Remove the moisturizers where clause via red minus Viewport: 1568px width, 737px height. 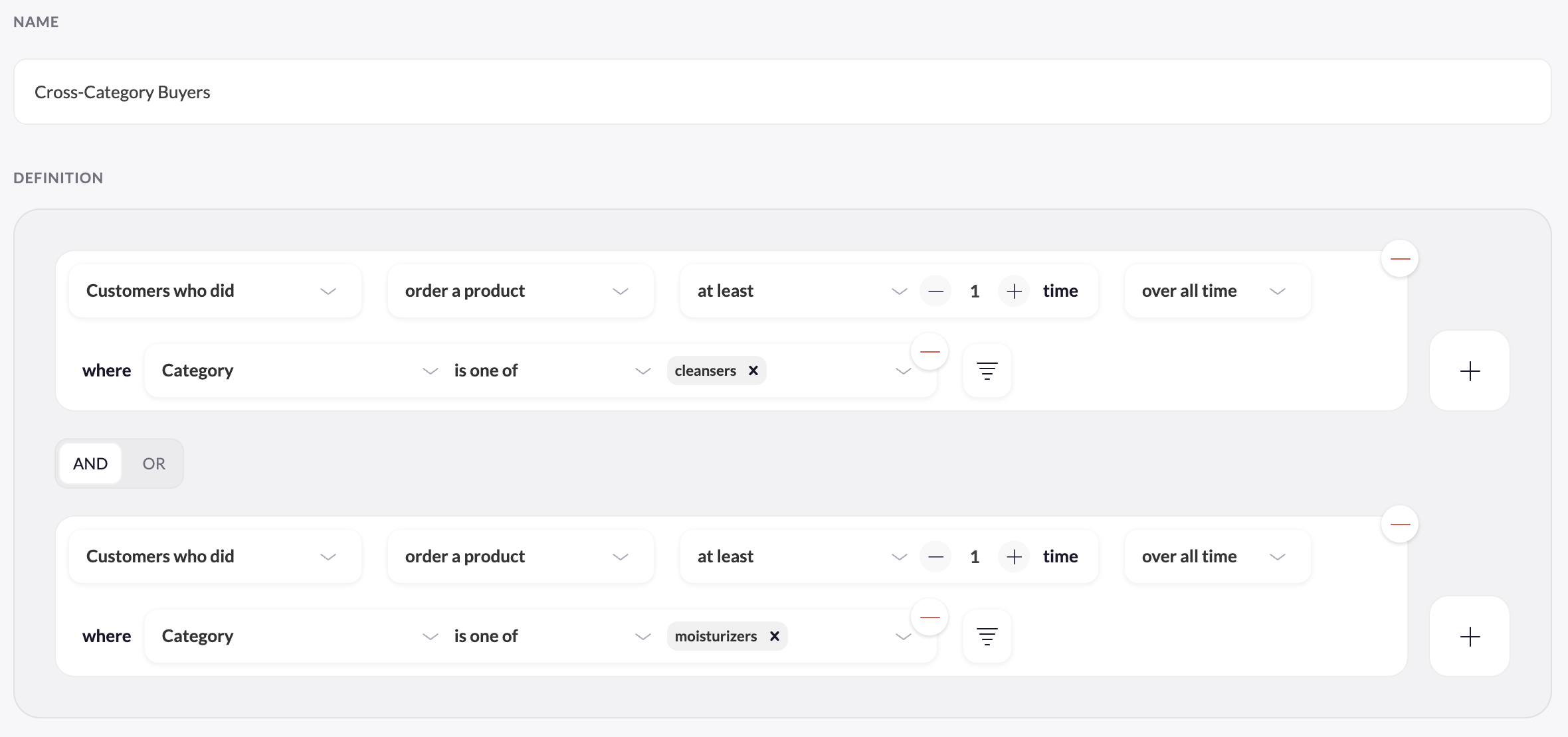(x=930, y=617)
